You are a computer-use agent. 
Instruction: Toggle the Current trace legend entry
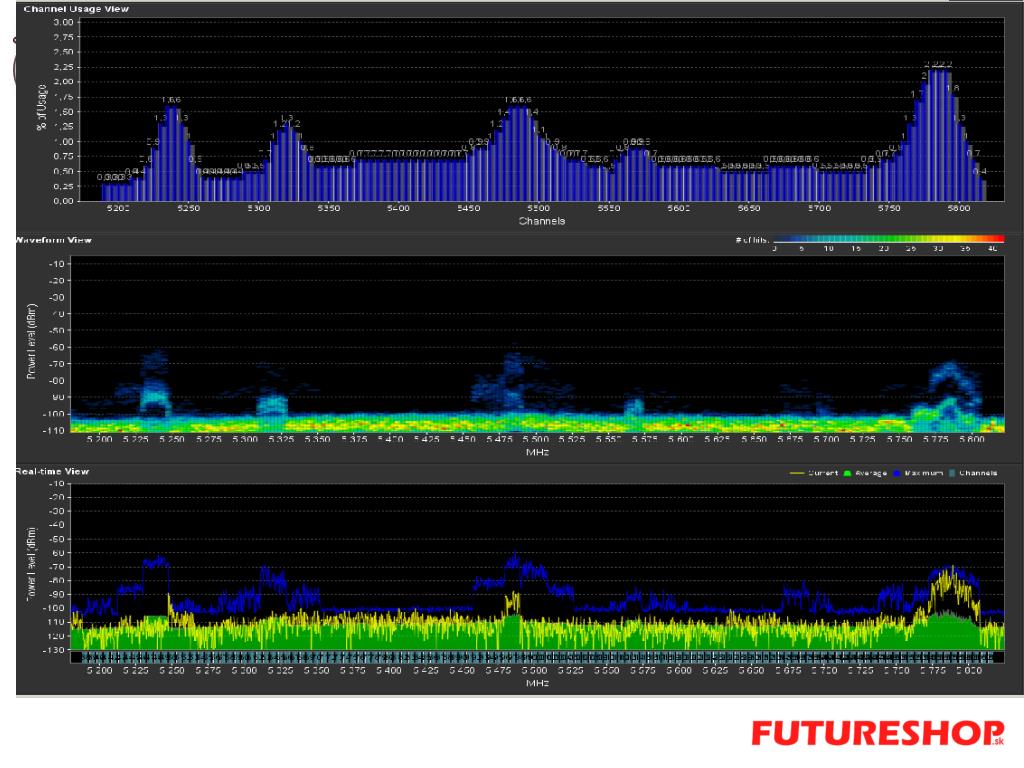pos(814,473)
